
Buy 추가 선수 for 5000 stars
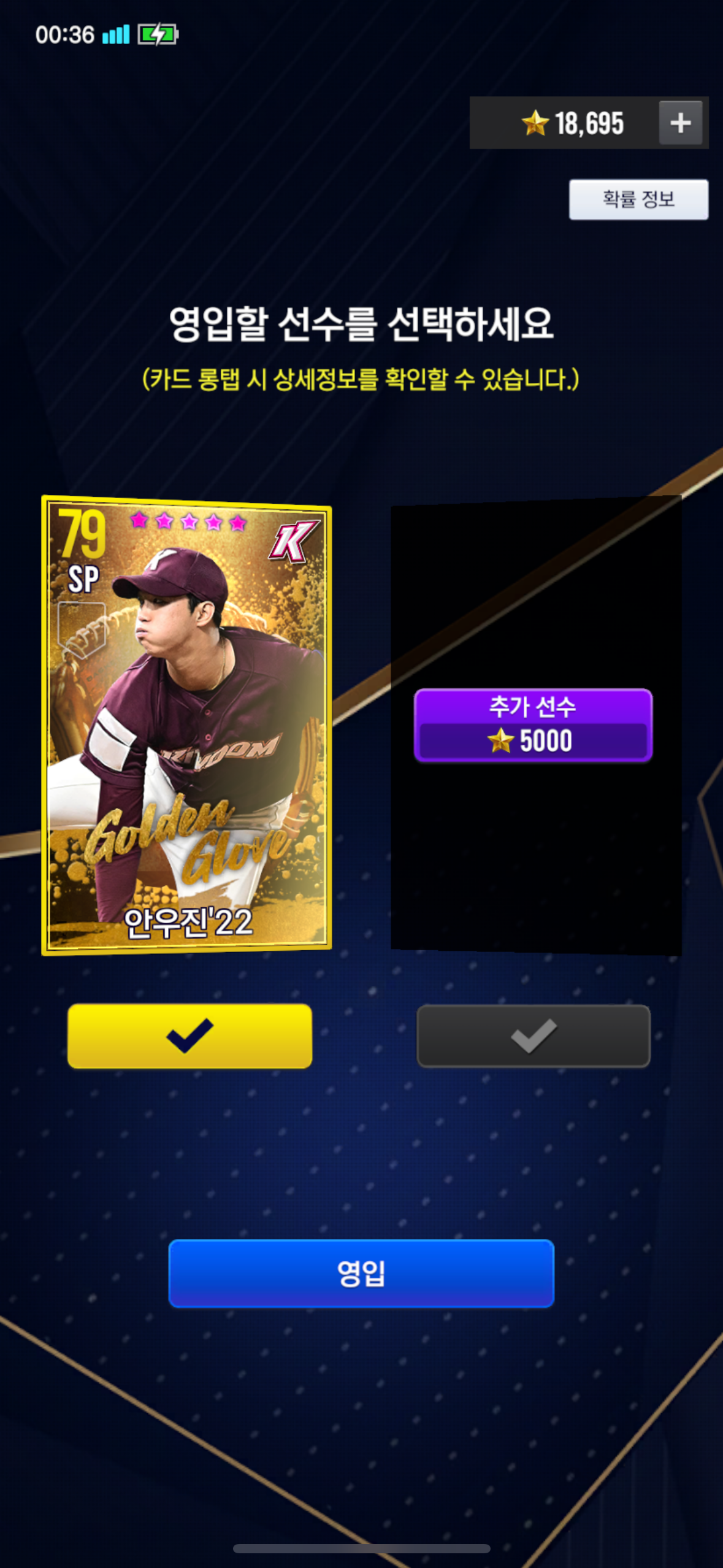point(533,725)
